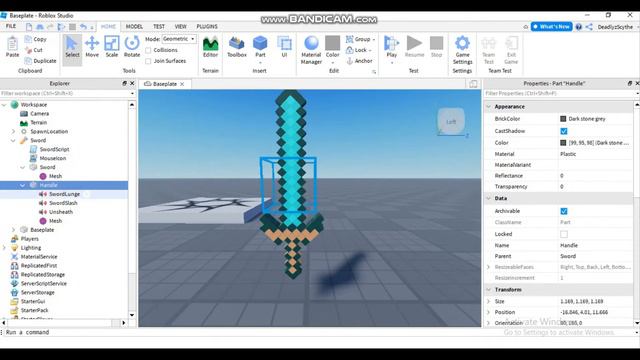Image resolution: width=640 pixels, height=360 pixels.
Task: Toggle the Archivable checkbox
Action: point(564,211)
